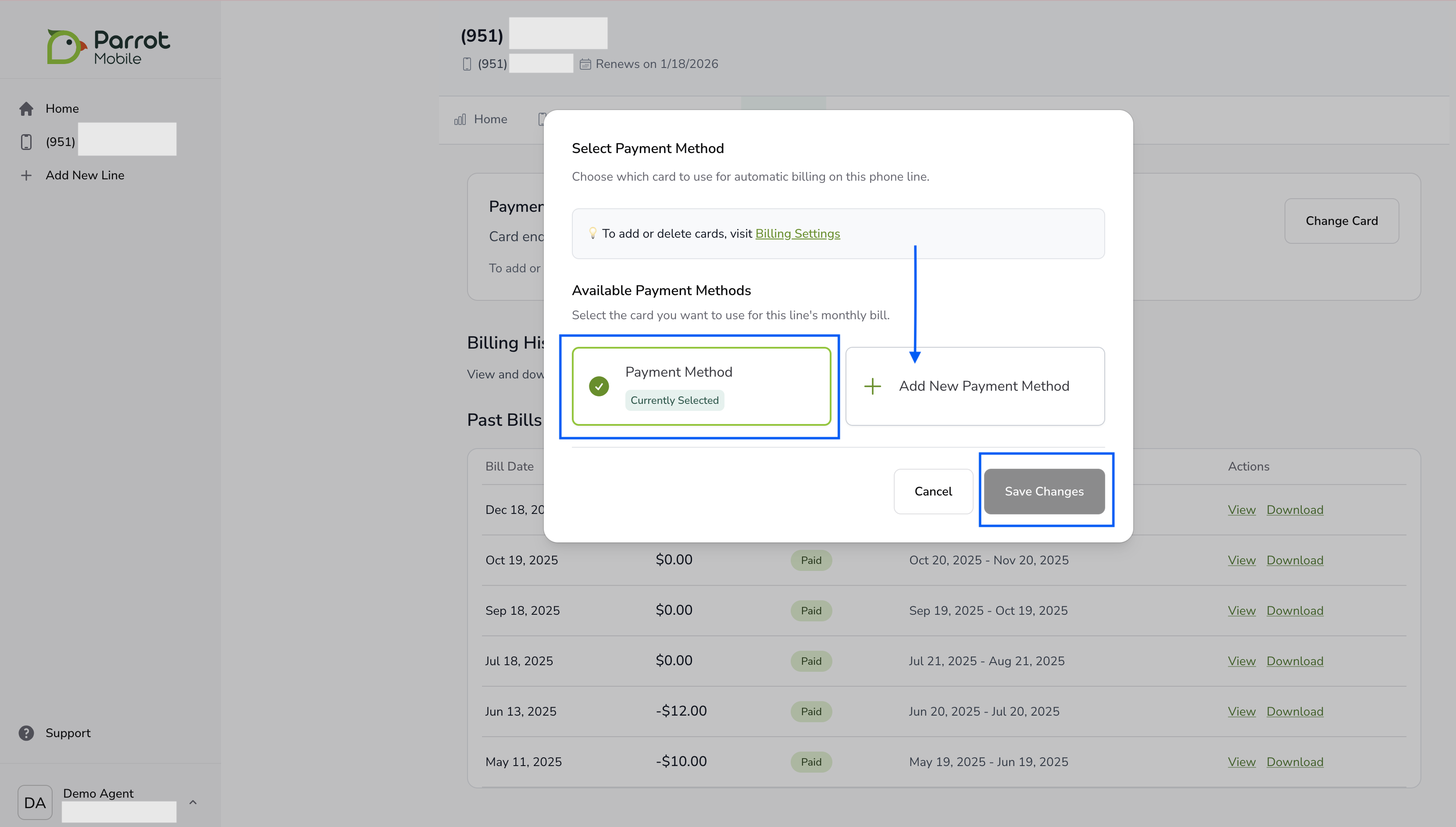Click the plus icon for Add New Line
The image size is (1456, 827).
pyautogui.click(x=26, y=175)
